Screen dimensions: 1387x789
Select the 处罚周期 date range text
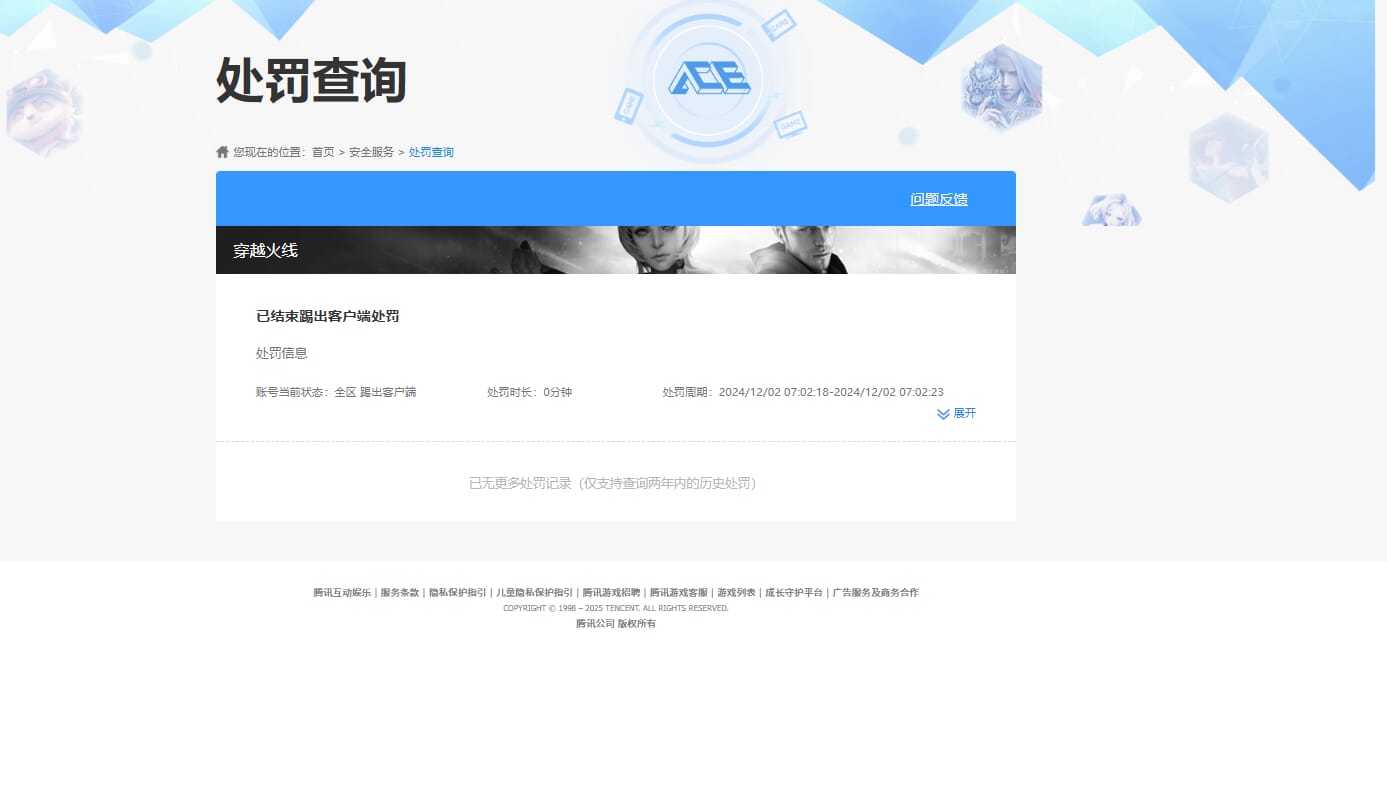pyautogui.click(x=803, y=392)
